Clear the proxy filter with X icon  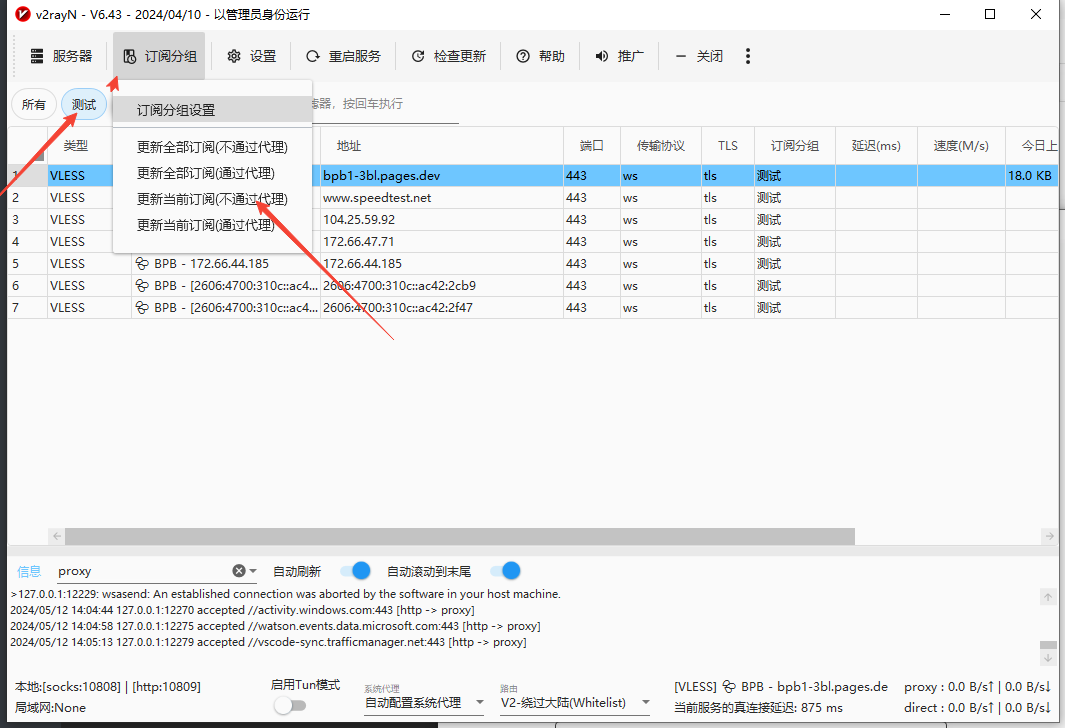(239, 571)
